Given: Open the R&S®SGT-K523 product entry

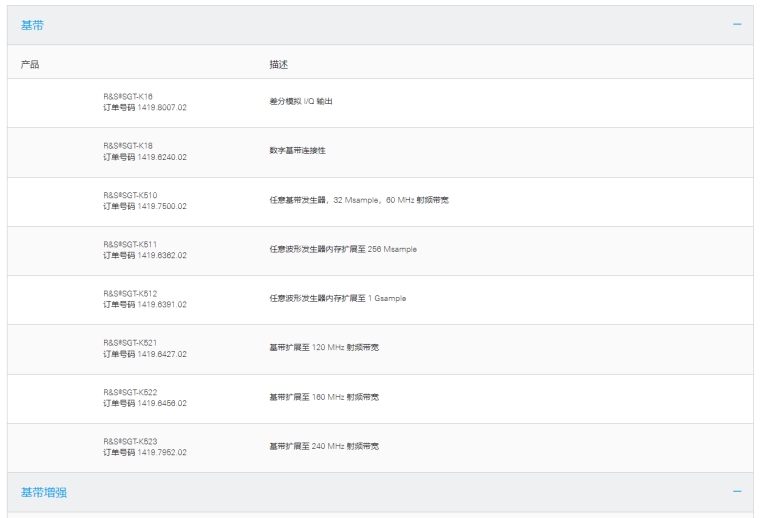Looking at the screenshot, I should [130, 440].
